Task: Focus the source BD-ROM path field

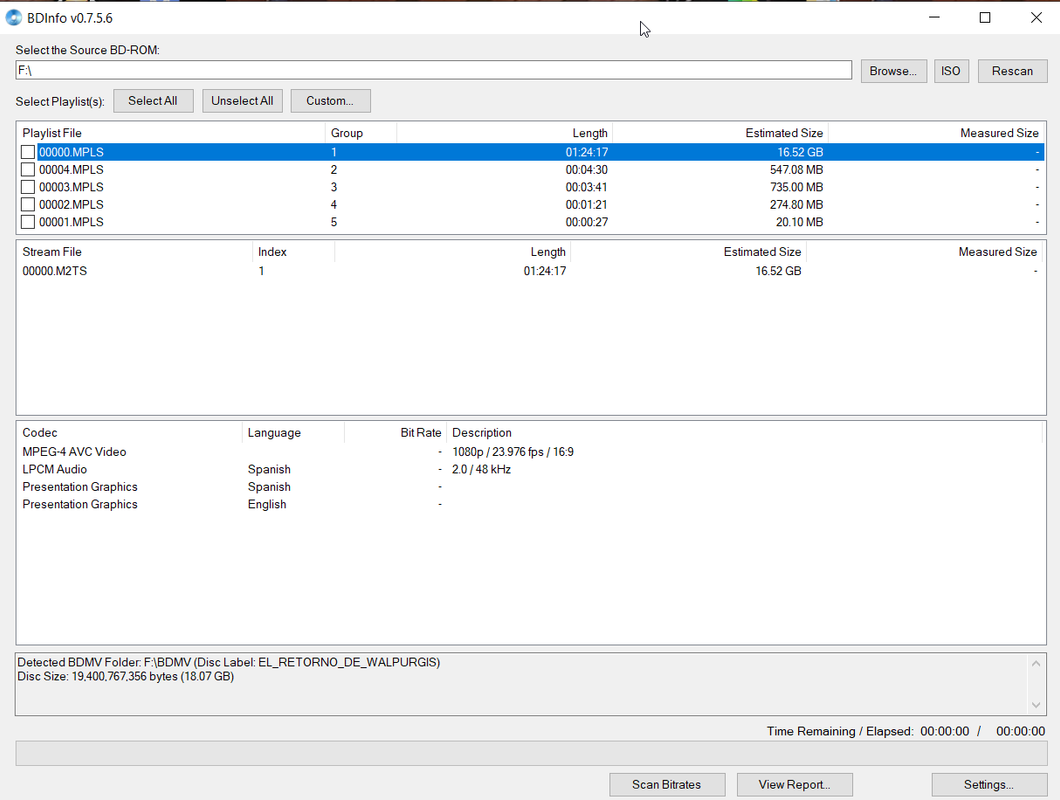Action: coord(433,70)
